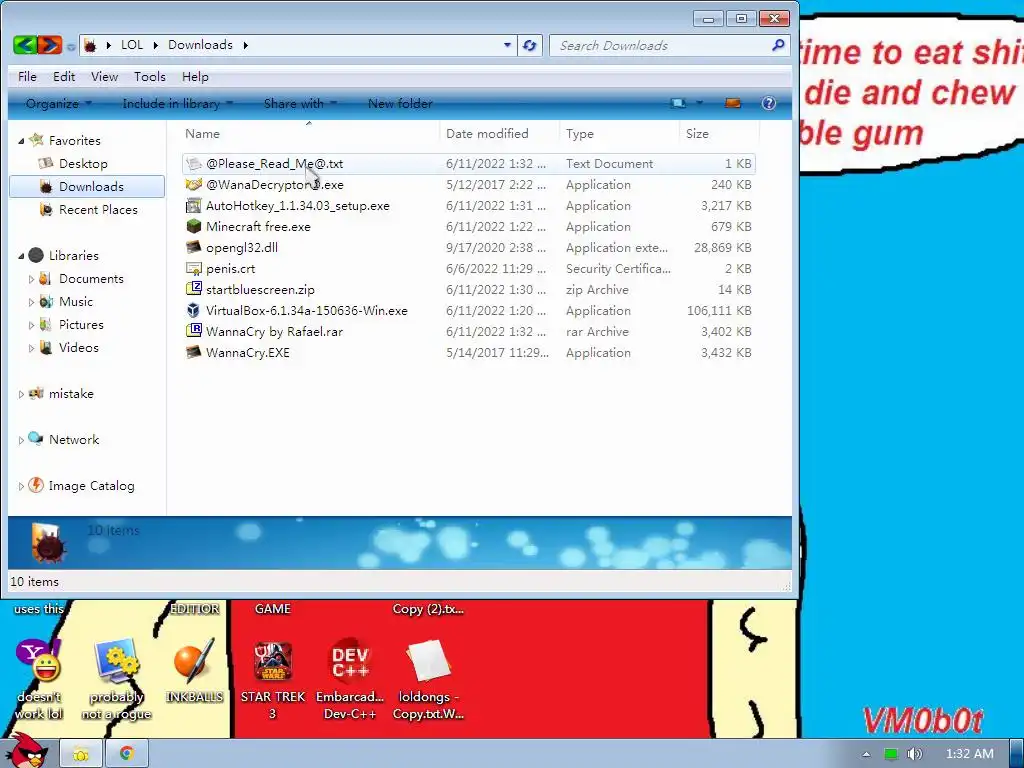
Task: Click the WannaCry.EXE file icon
Action: point(193,353)
